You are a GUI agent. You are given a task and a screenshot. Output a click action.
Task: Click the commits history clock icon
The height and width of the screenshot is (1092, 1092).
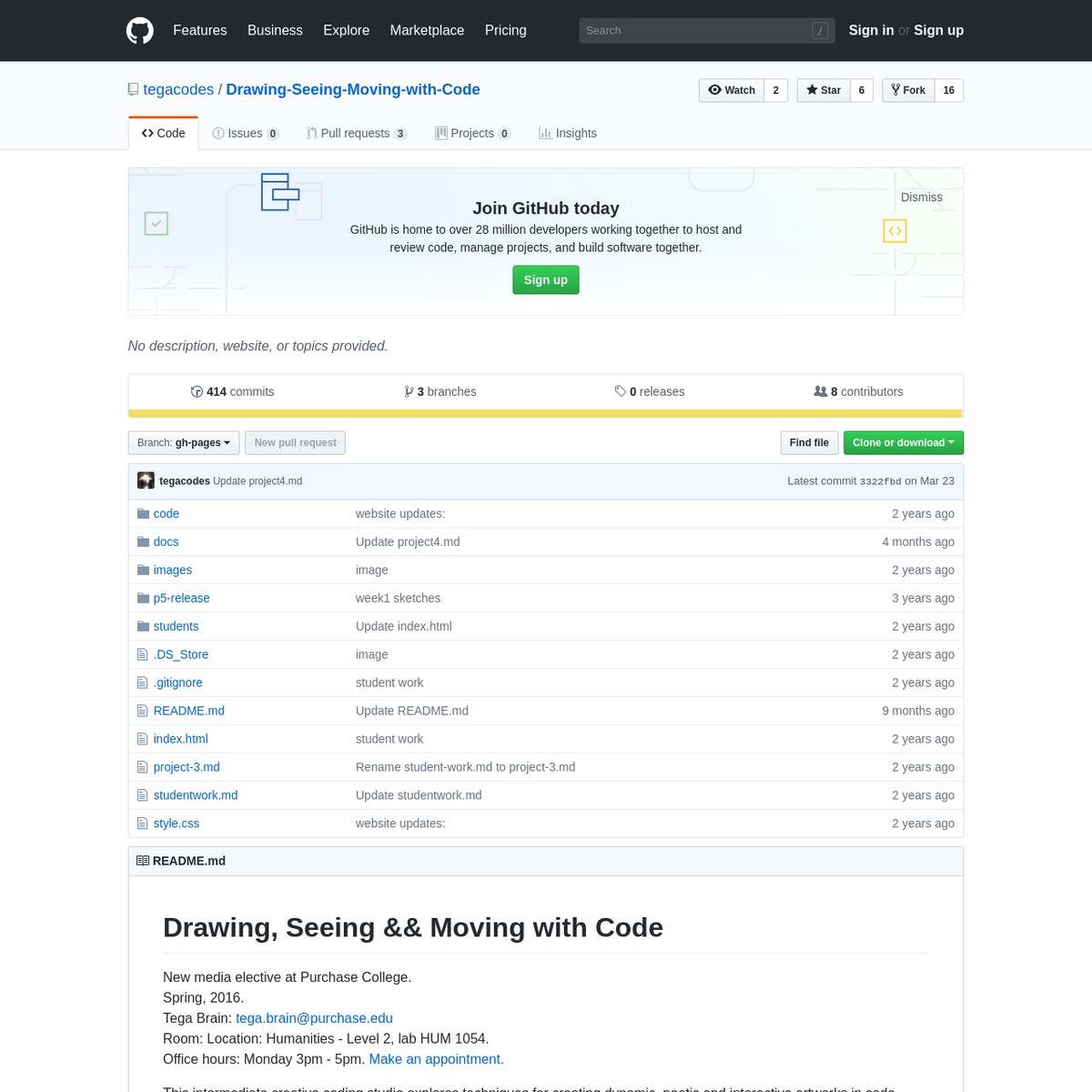[197, 391]
